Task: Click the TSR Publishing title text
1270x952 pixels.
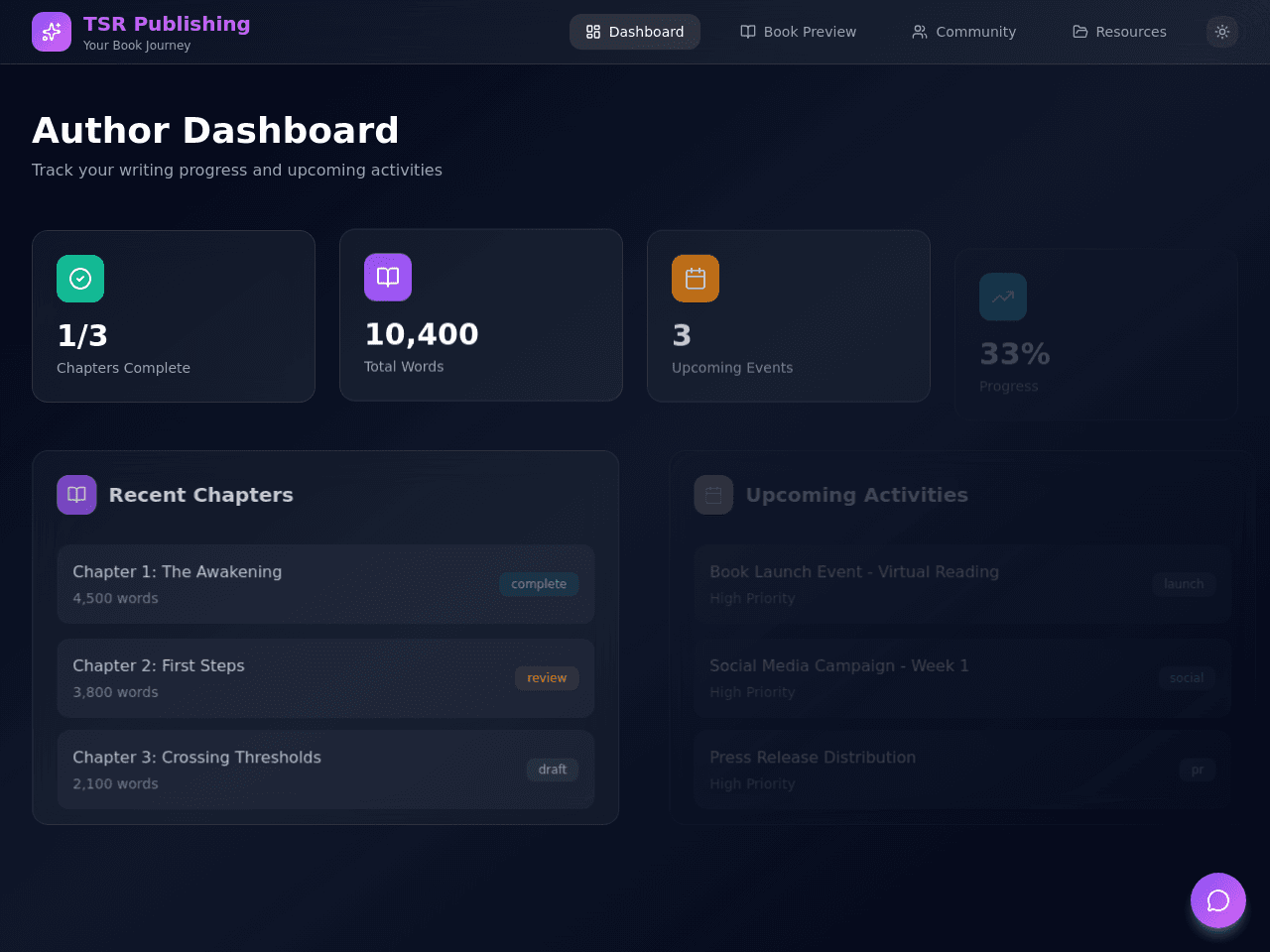Action: 167,24
